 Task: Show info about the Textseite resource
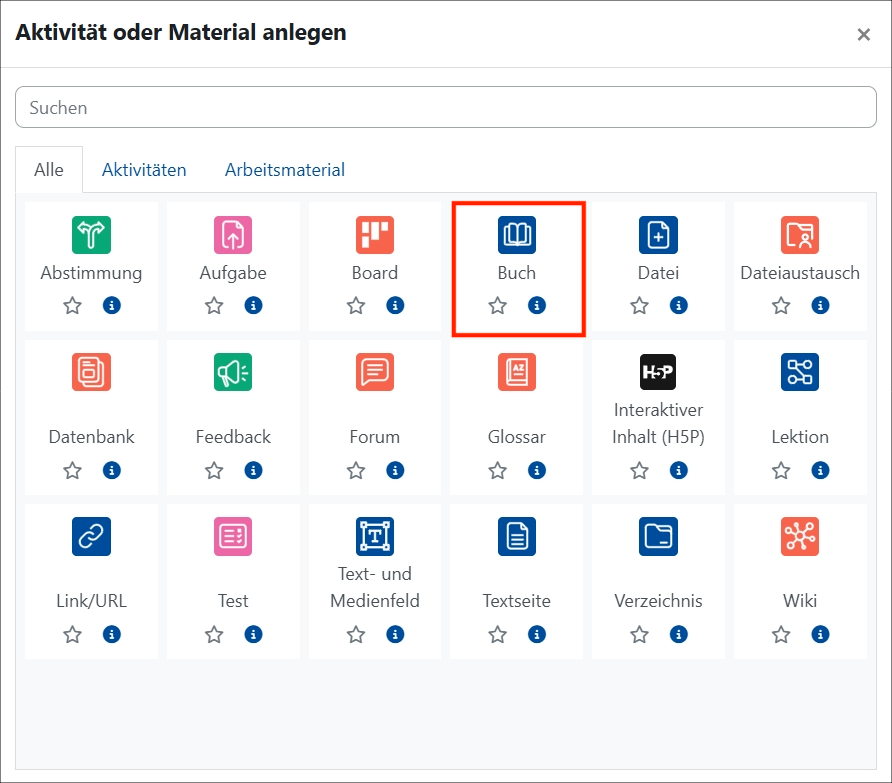pyautogui.click(x=537, y=634)
